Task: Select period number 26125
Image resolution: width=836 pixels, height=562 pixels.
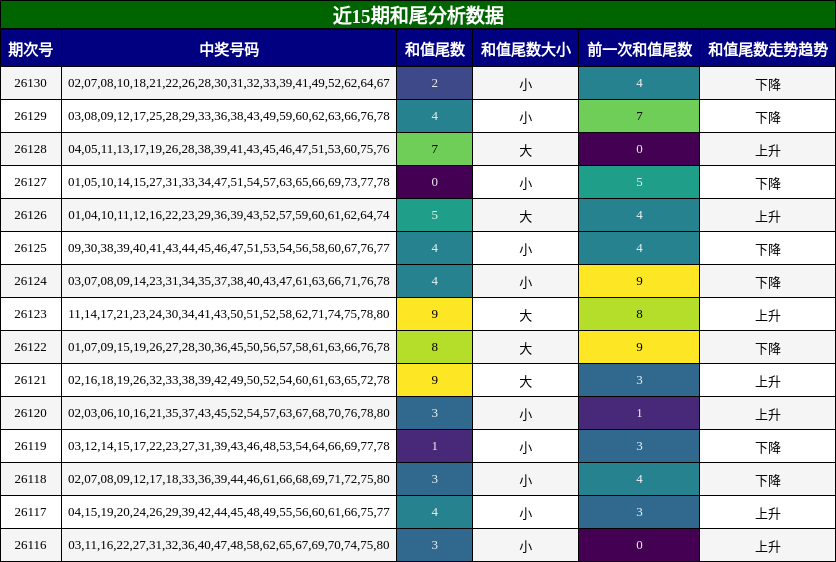Action: pos(31,248)
